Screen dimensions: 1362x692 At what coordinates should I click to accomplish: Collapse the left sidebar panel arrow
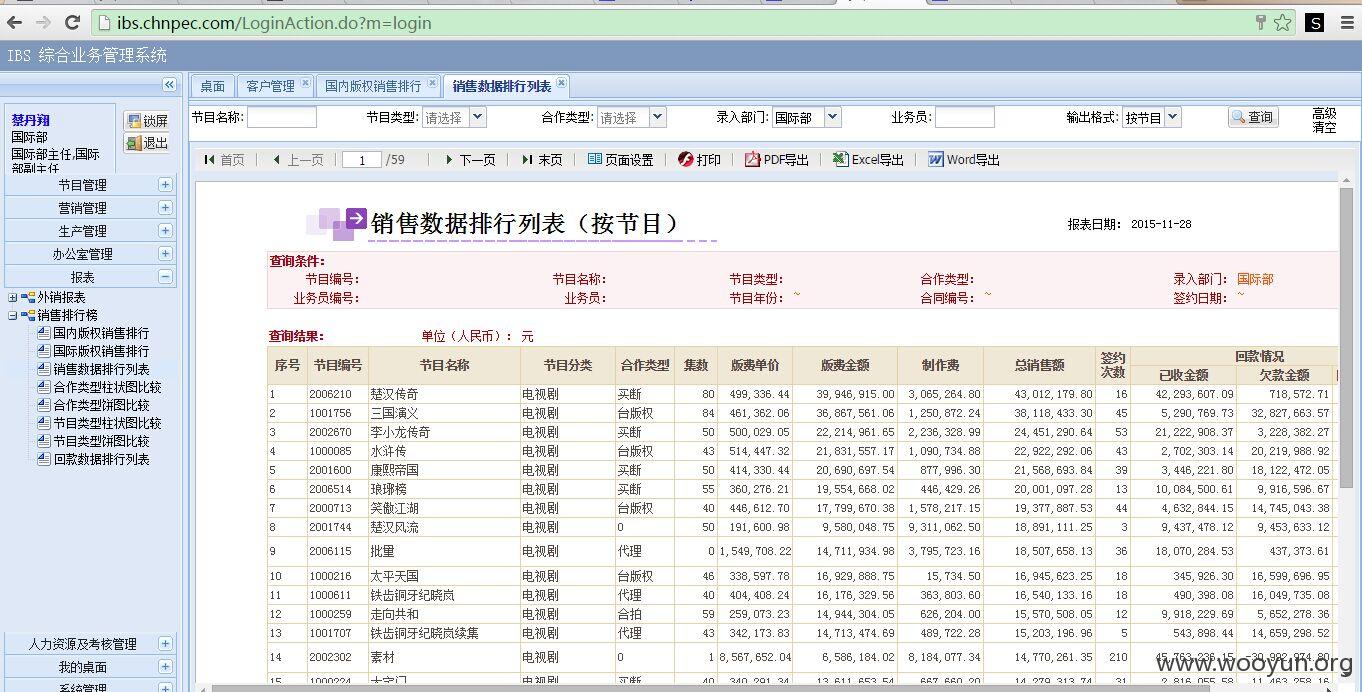[169, 85]
